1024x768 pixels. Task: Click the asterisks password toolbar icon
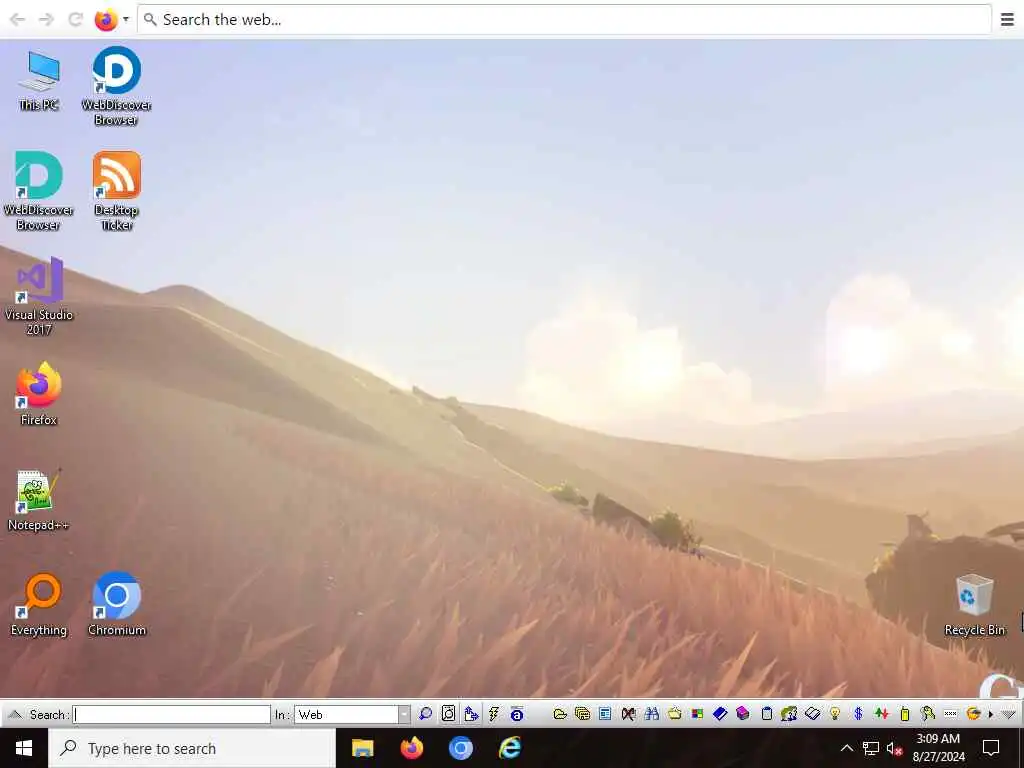click(950, 714)
